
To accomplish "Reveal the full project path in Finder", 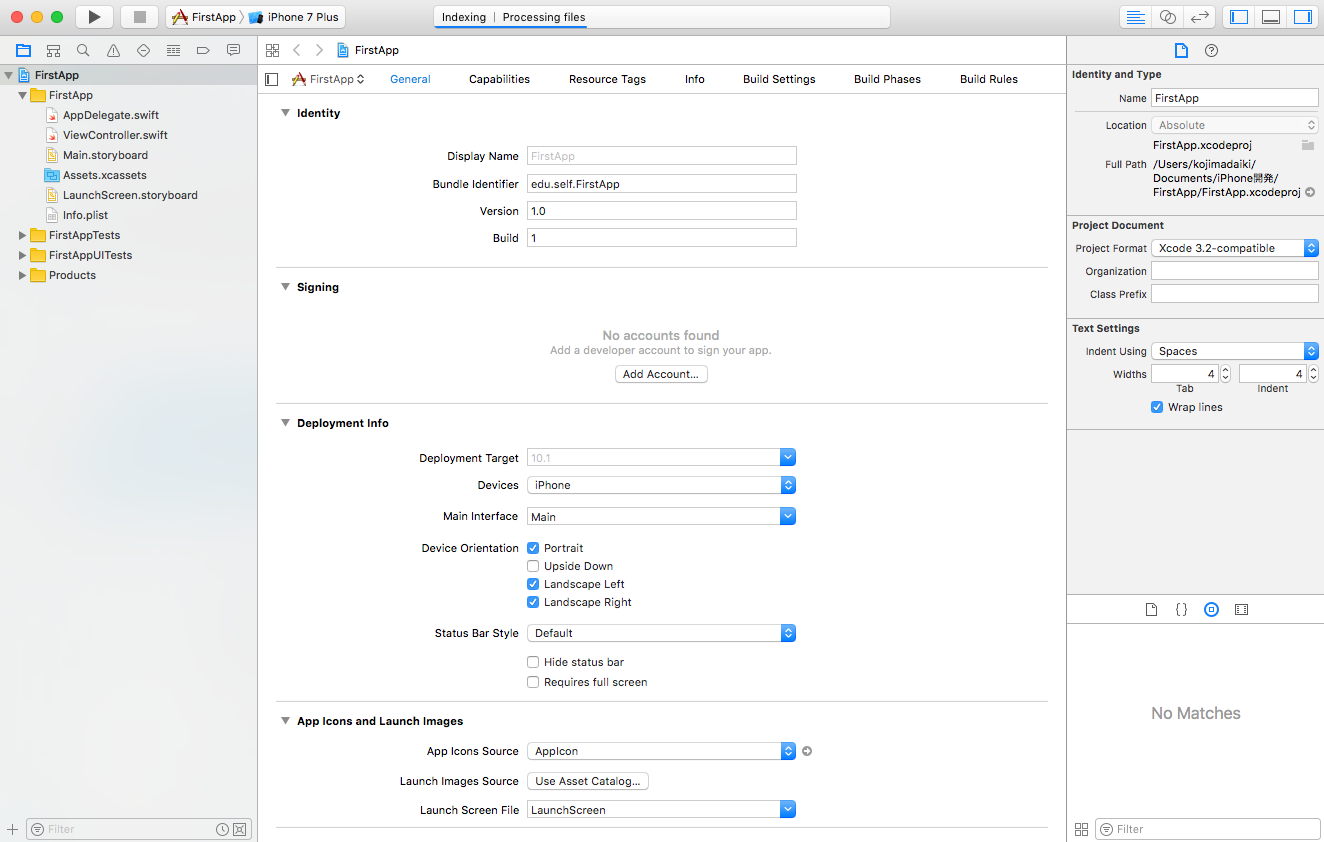I will [x=1310, y=192].
